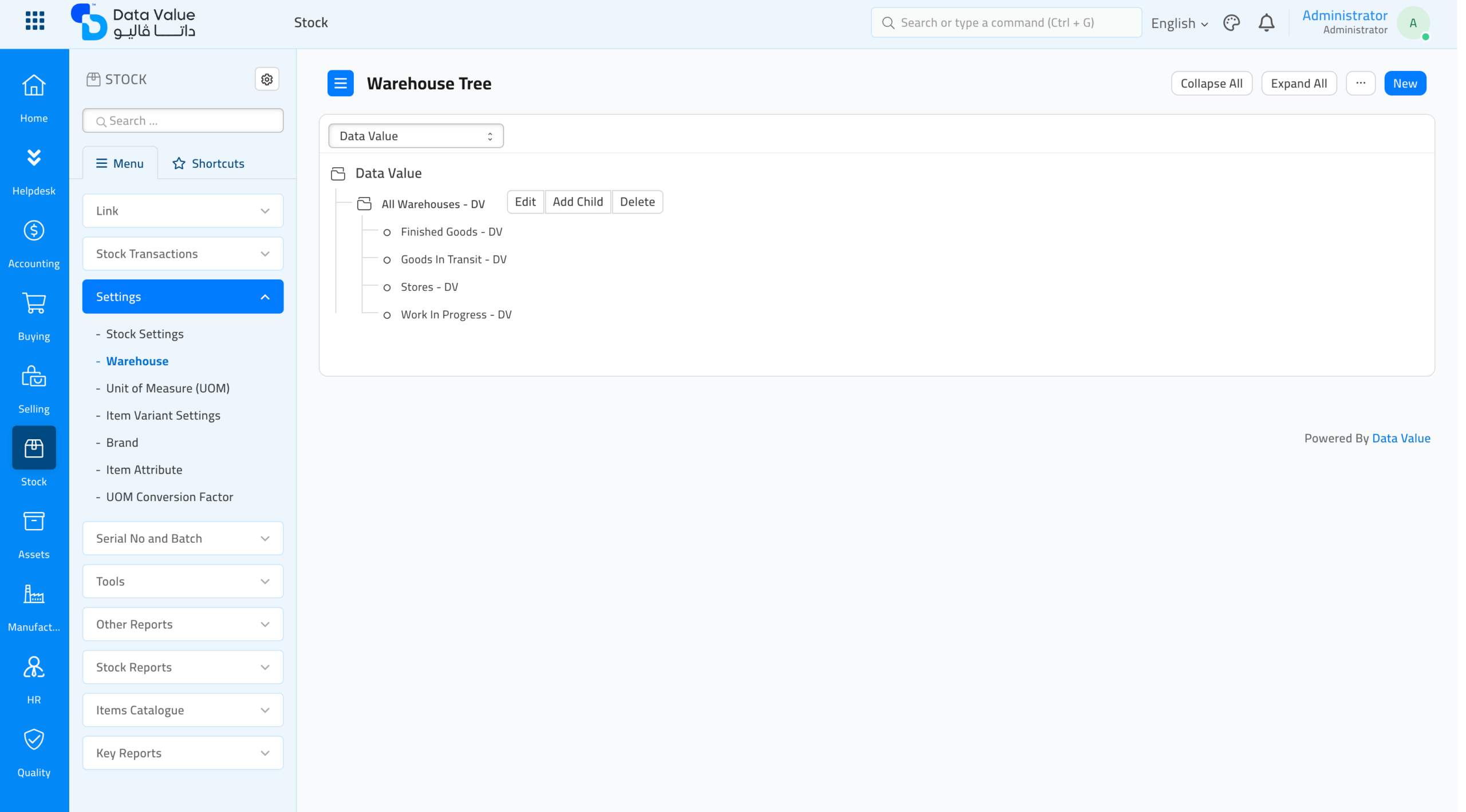
Task: Create a New warehouse
Action: [x=1405, y=84]
